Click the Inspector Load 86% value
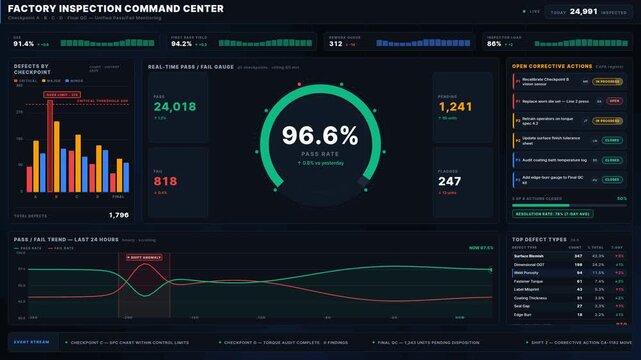Image resolution: width=641 pixels, height=360 pixels. [494, 44]
